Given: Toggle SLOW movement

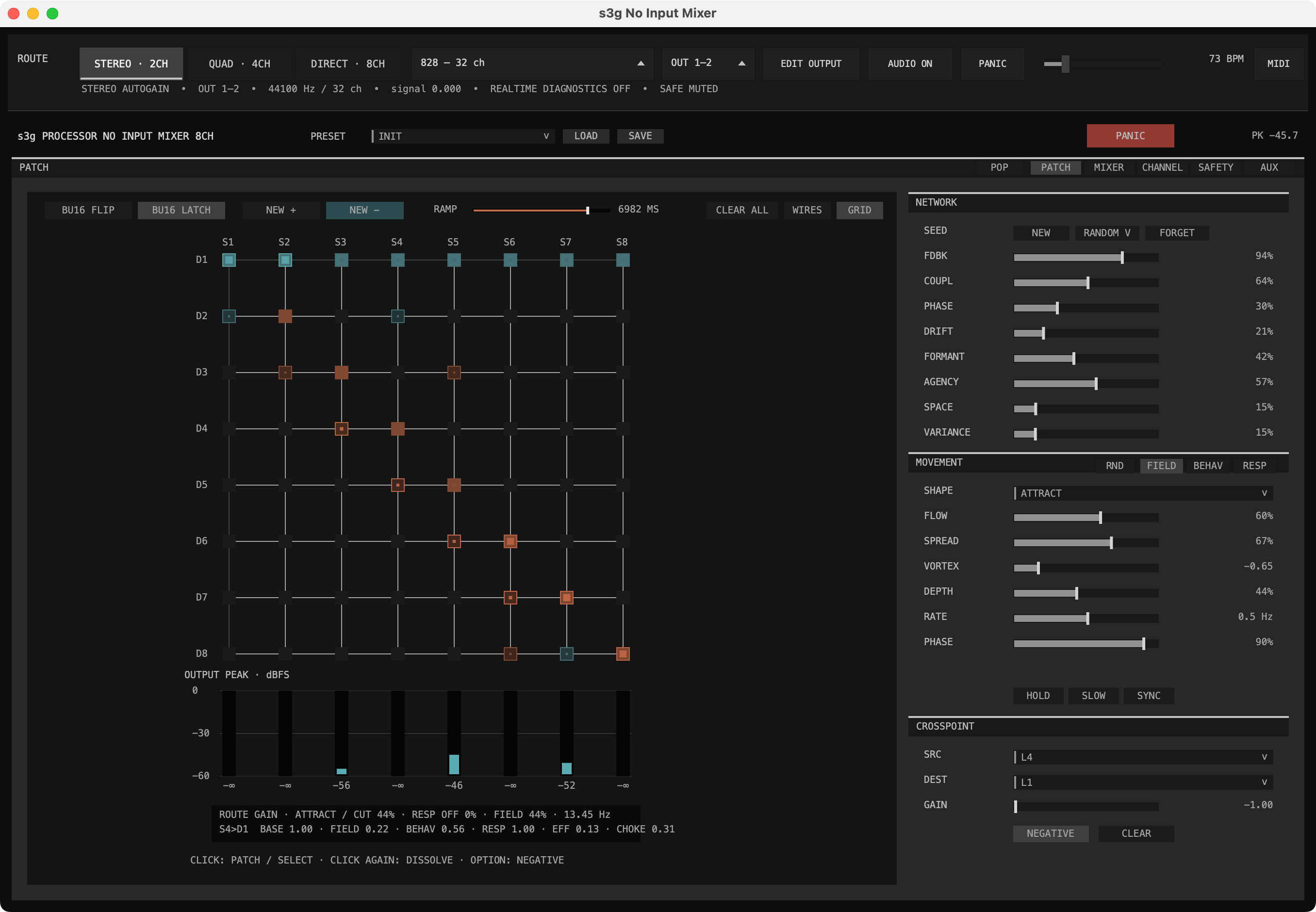Looking at the screenshot, I should tap(1093, 696).
